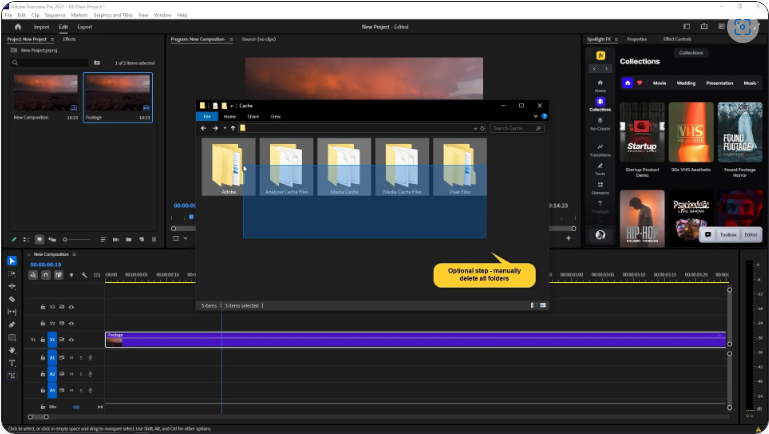Open Re-Create in Spotlight FX sidebar
769x434 pixels.
(x=600, y=124)
